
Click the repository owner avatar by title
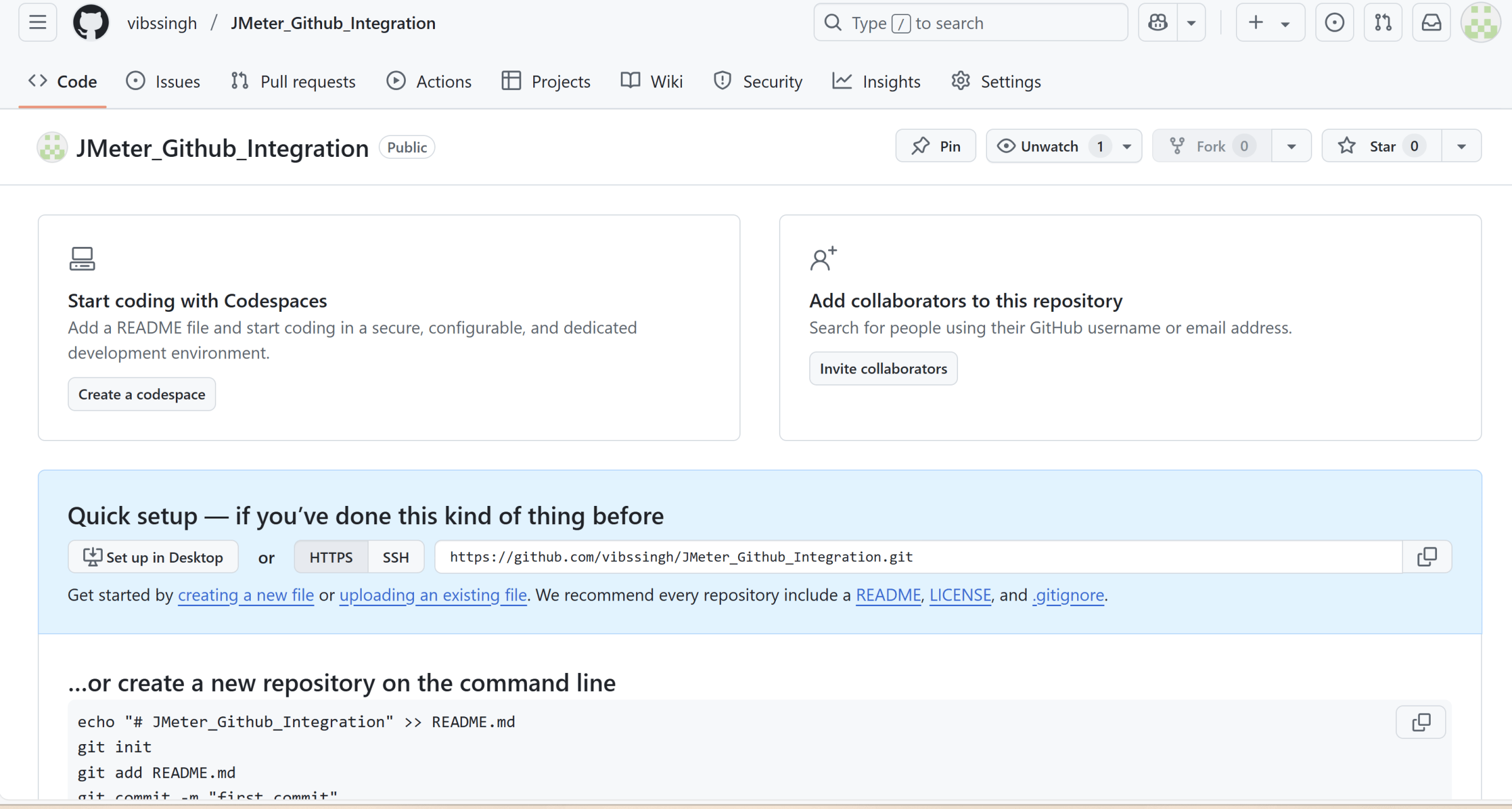click(x=52, y=147)
